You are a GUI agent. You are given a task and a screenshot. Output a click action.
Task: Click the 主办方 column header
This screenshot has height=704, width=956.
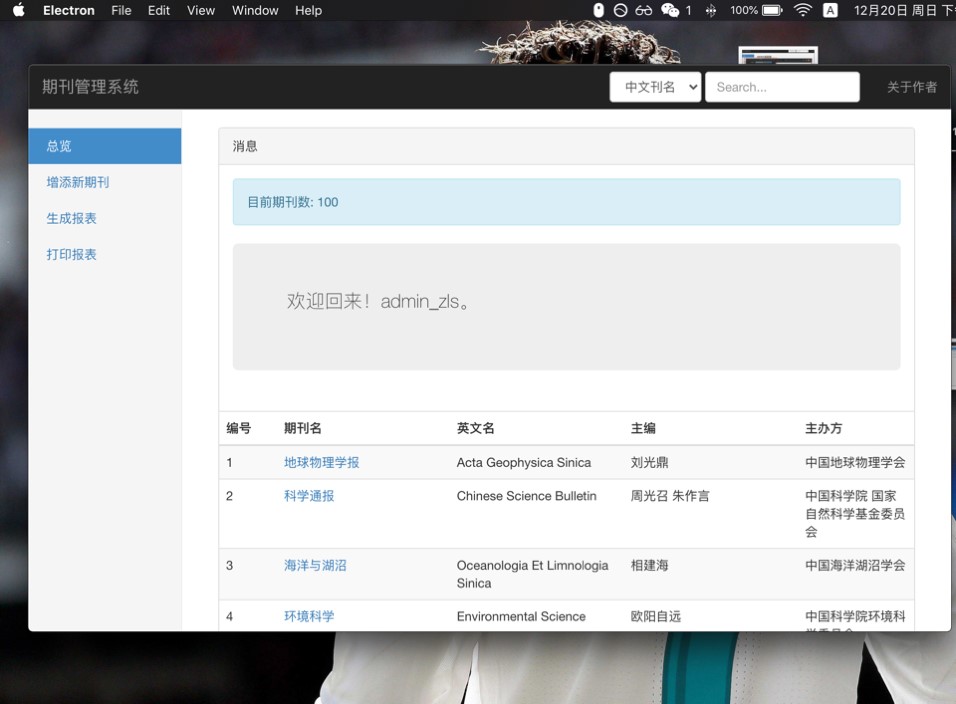[823, 428]
